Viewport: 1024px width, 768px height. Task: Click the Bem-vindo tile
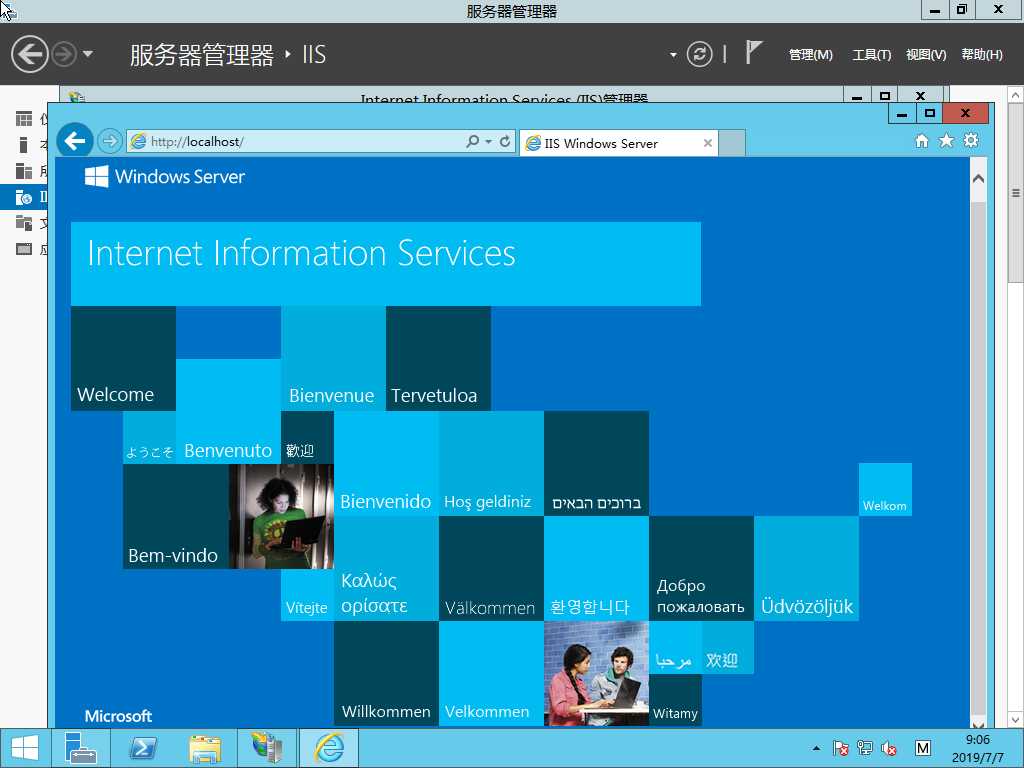(176, 517)
